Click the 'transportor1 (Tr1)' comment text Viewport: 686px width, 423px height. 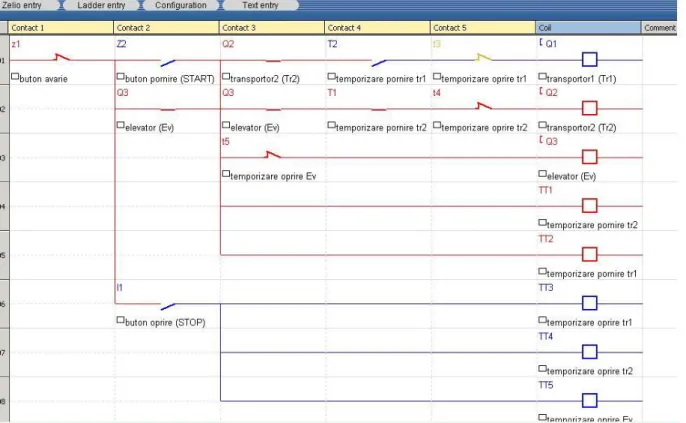click(581, 79)
